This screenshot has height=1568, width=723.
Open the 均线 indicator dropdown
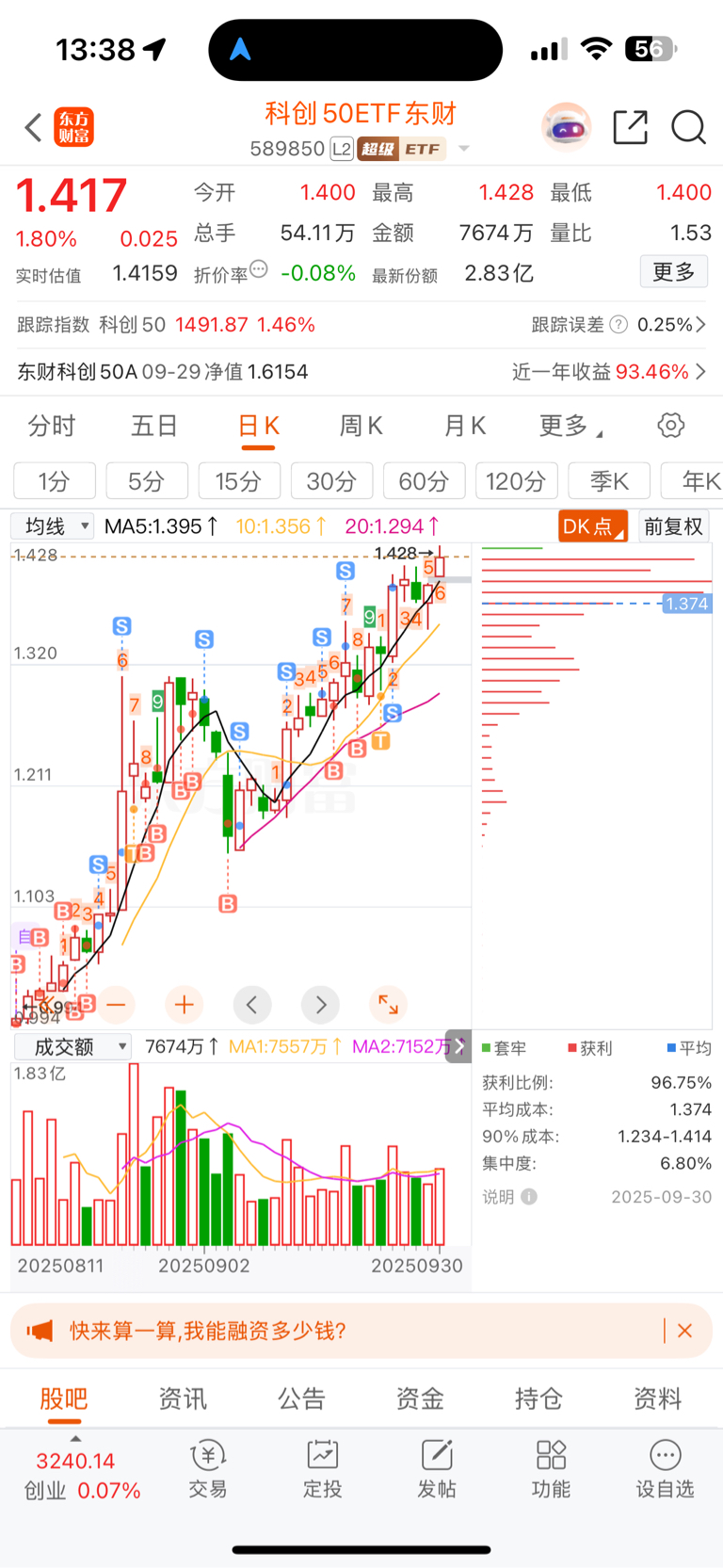click(x=53, y=526)
